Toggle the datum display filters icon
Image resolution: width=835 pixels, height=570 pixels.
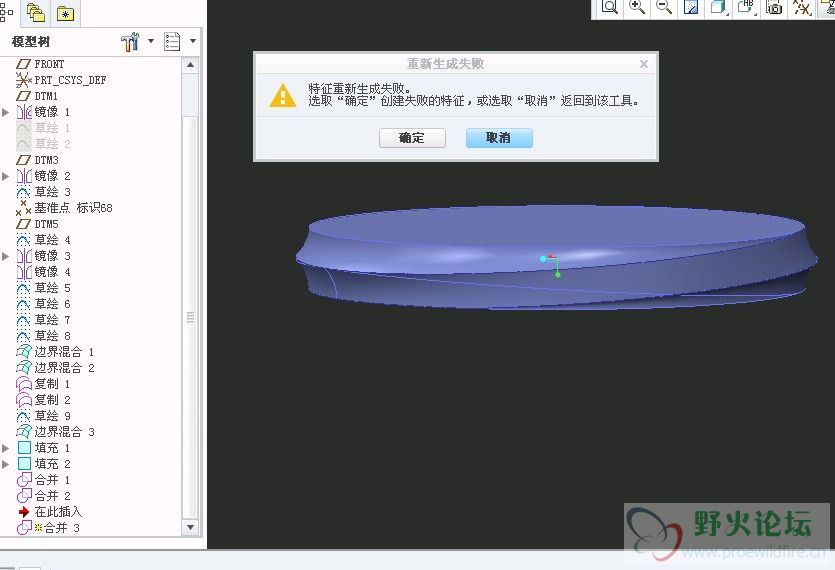coord(801,7)
